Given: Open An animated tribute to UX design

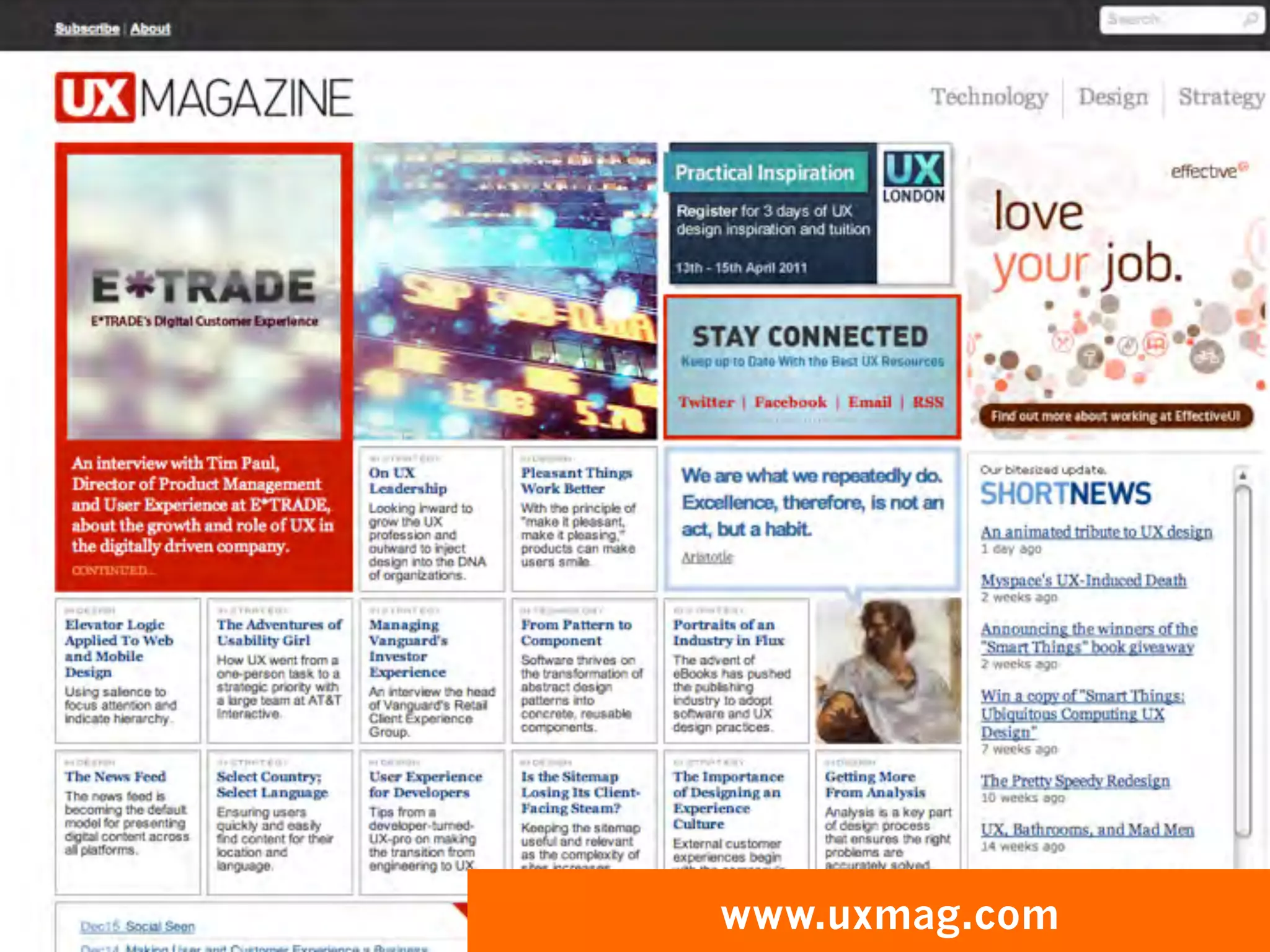Looking at the screenshot, I should tap(1096, 532).
